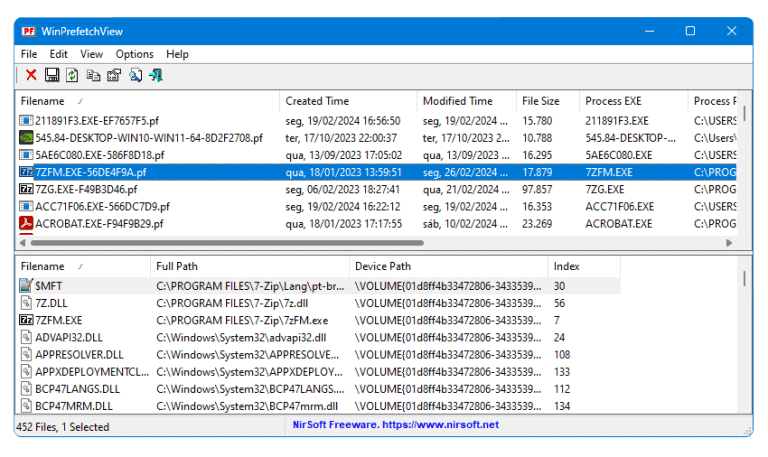Click the Find magnifier toolbar icon
The height and width of the screenshot is (457, 768).
[135, 75]
